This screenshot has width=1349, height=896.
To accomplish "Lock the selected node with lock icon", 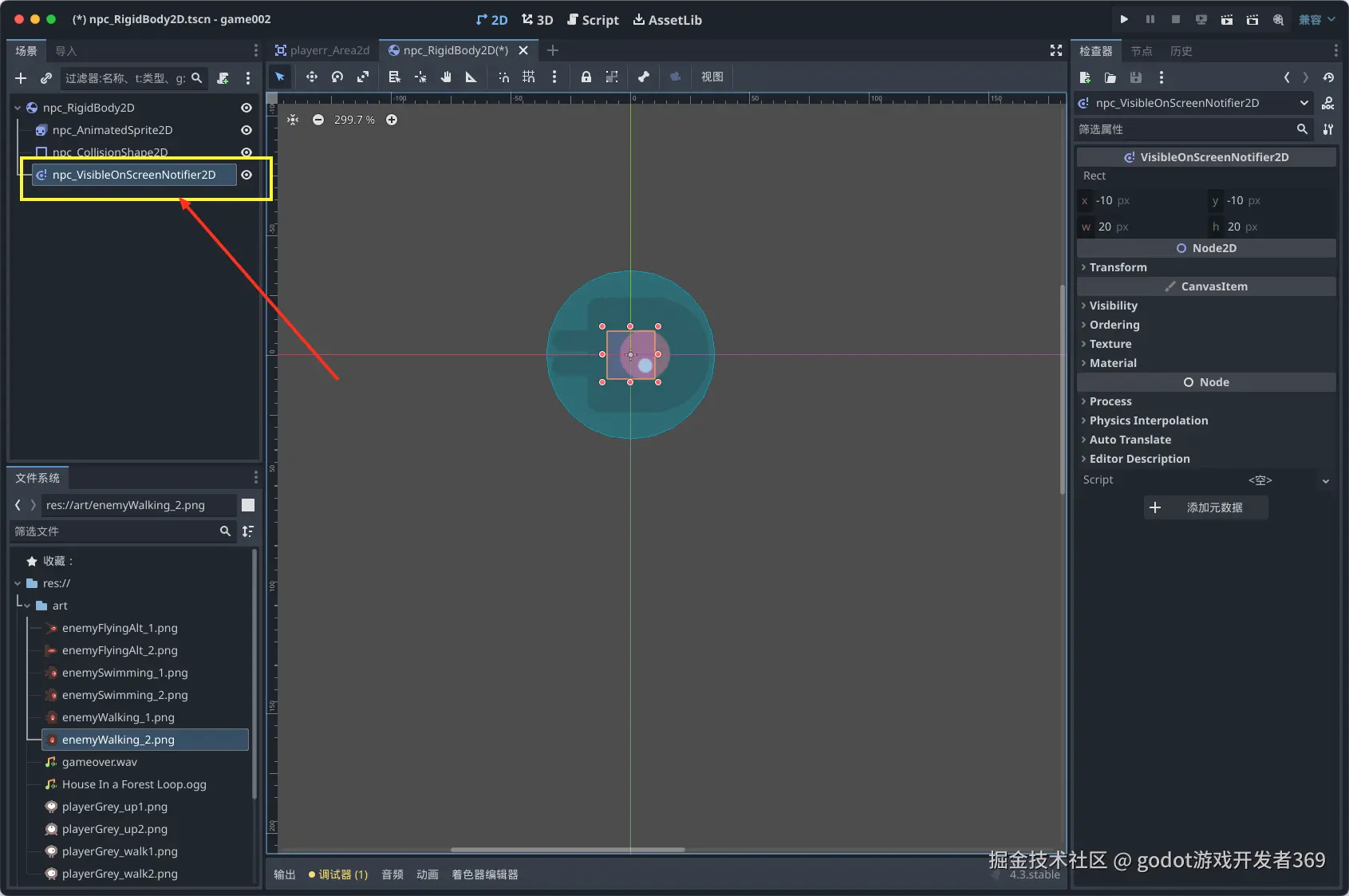I will click(586, 77).
